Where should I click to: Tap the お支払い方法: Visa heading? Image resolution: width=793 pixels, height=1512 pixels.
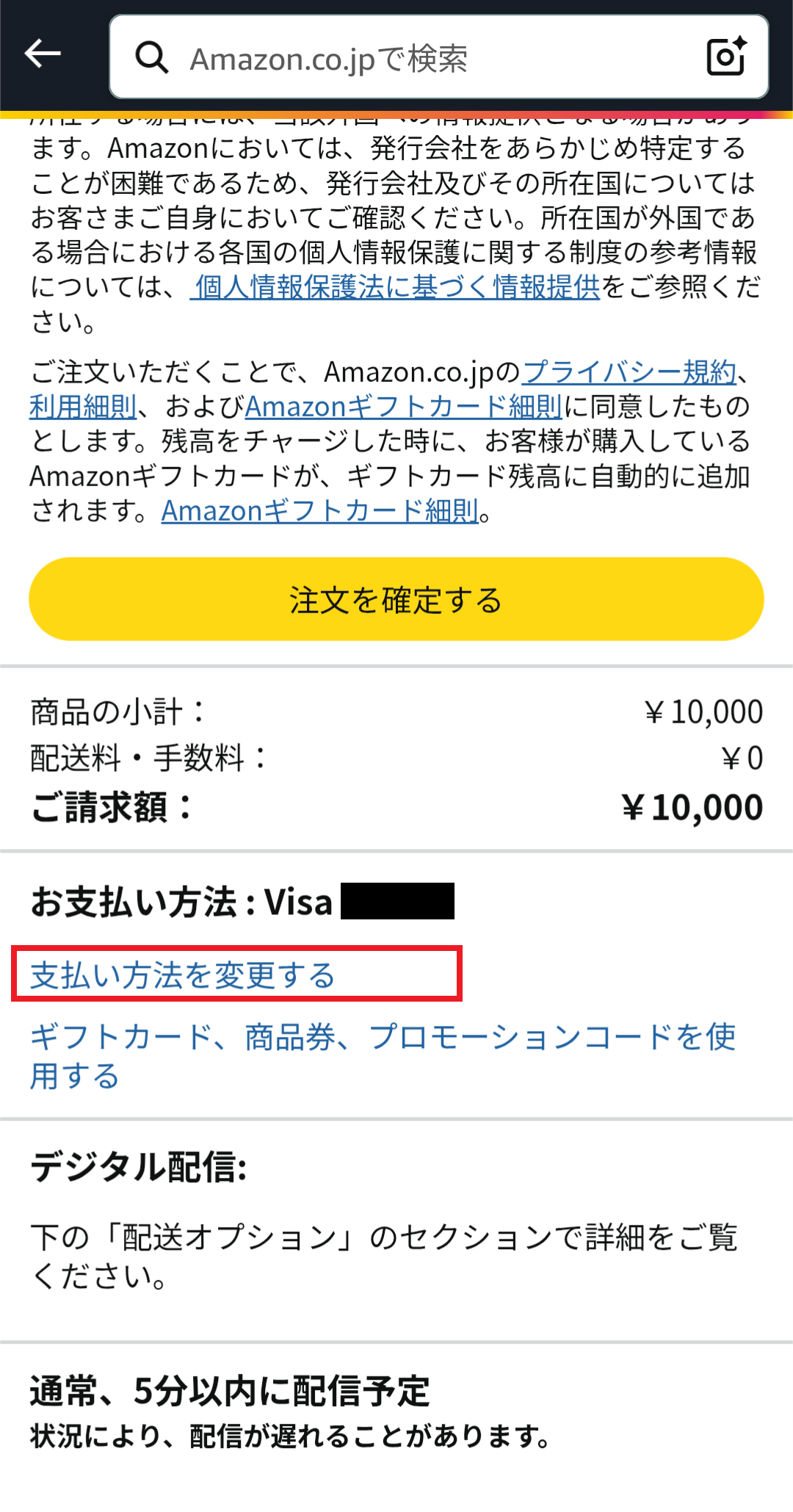coord(181,902)
